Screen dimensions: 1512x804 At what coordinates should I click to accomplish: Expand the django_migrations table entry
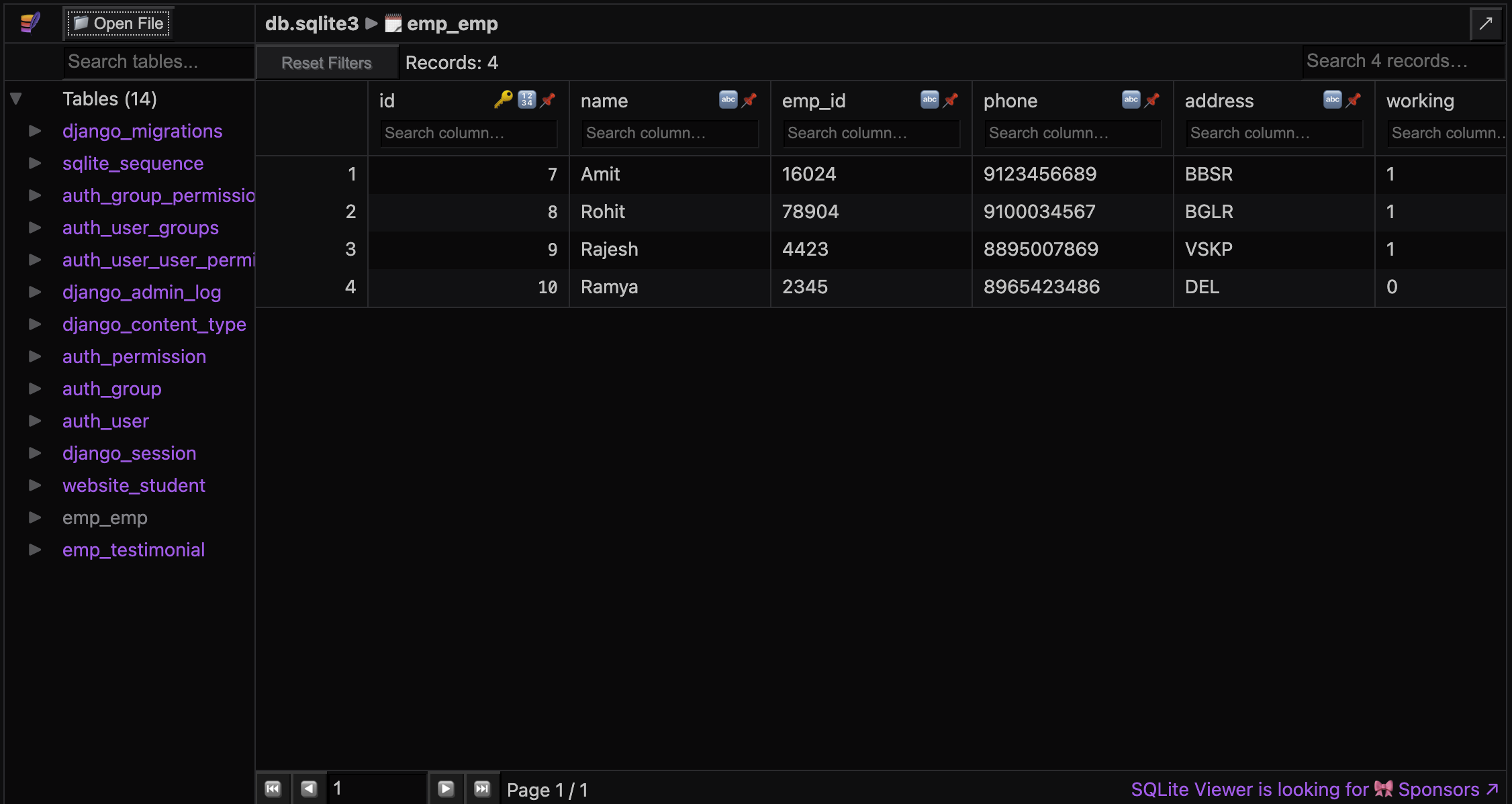35,130
